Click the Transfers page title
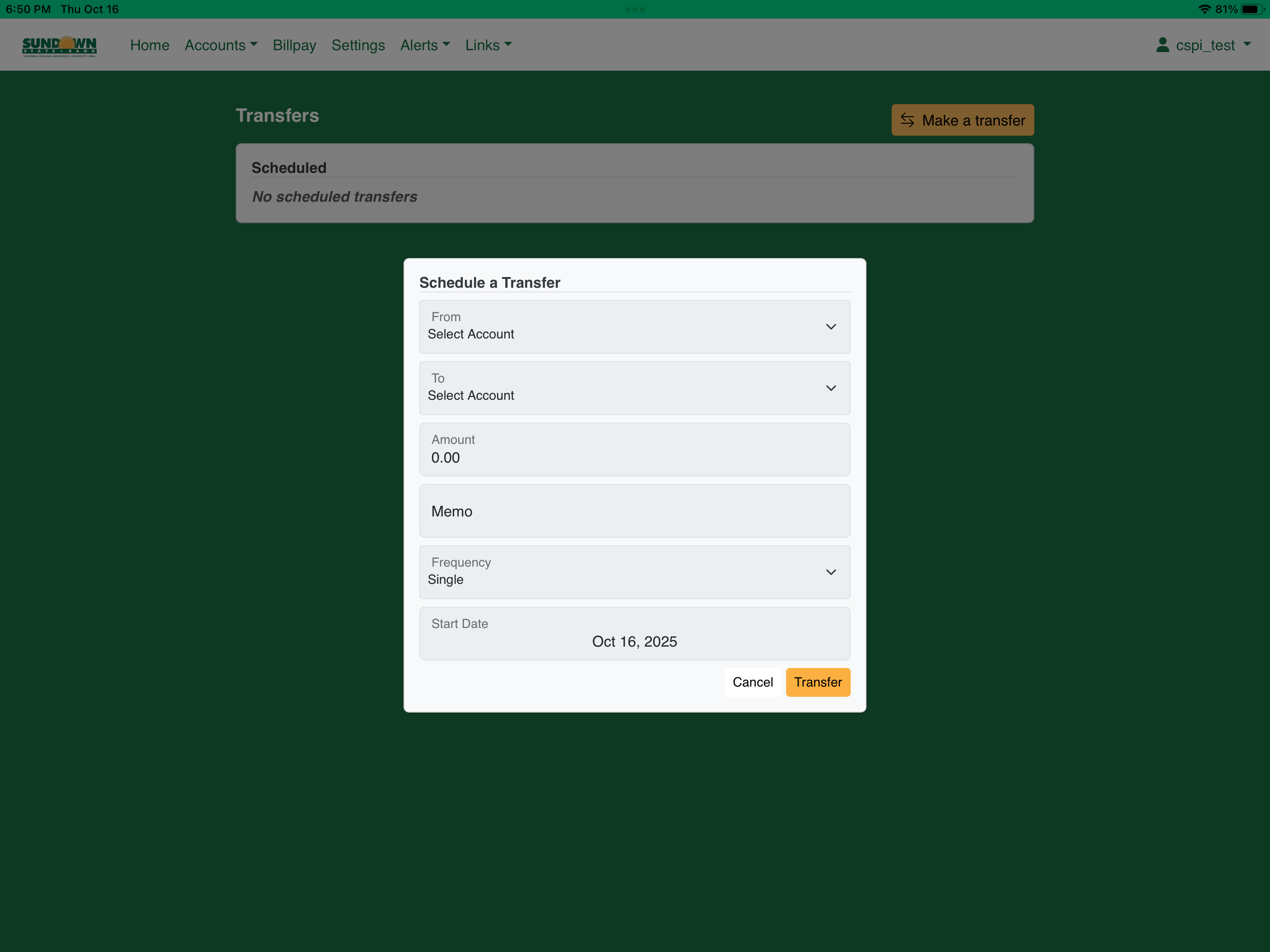The height and width of the screenshot is (952, 1270). click(x=278, y=115)
